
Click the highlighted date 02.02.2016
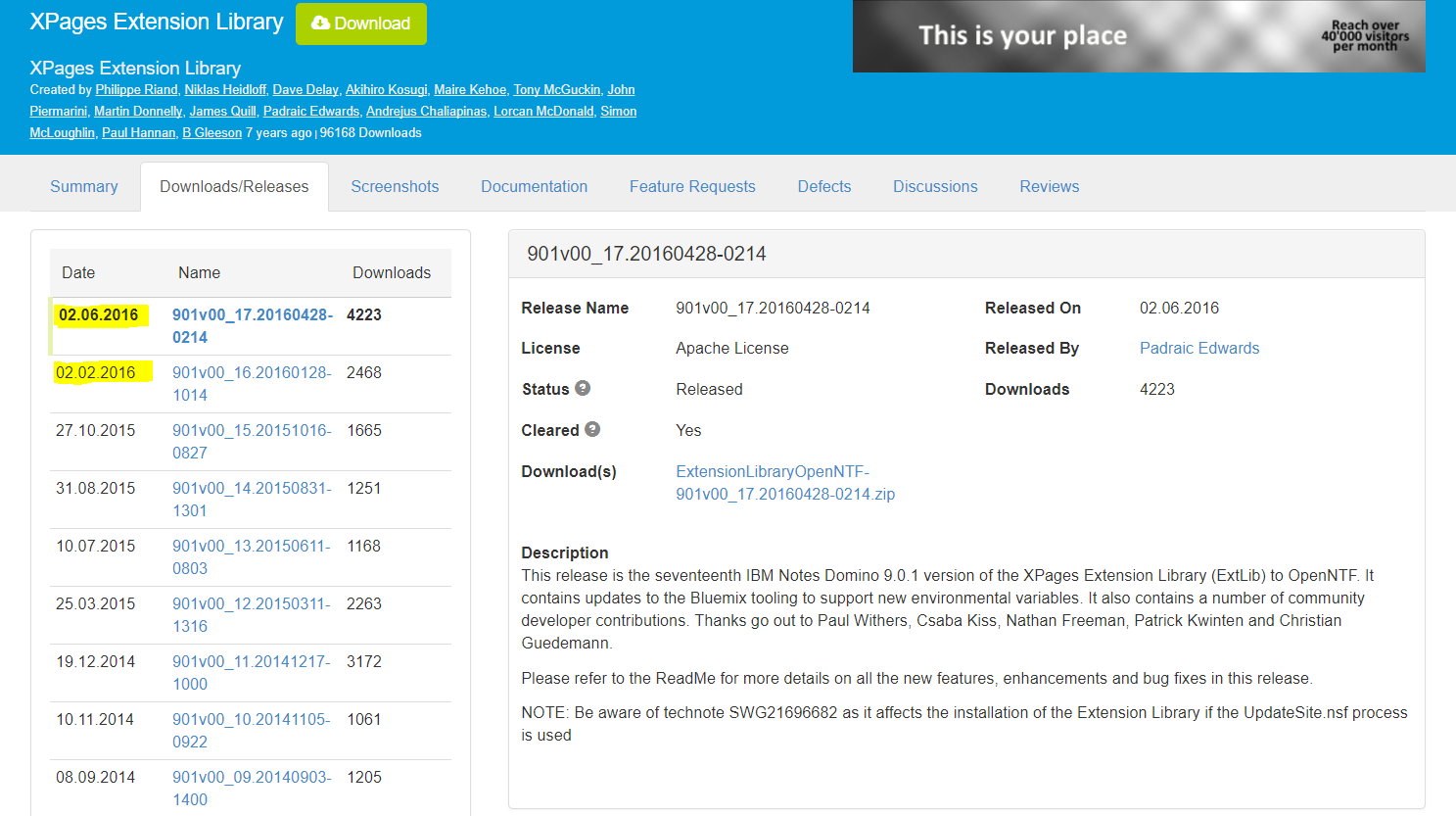[x=96, y=372]
